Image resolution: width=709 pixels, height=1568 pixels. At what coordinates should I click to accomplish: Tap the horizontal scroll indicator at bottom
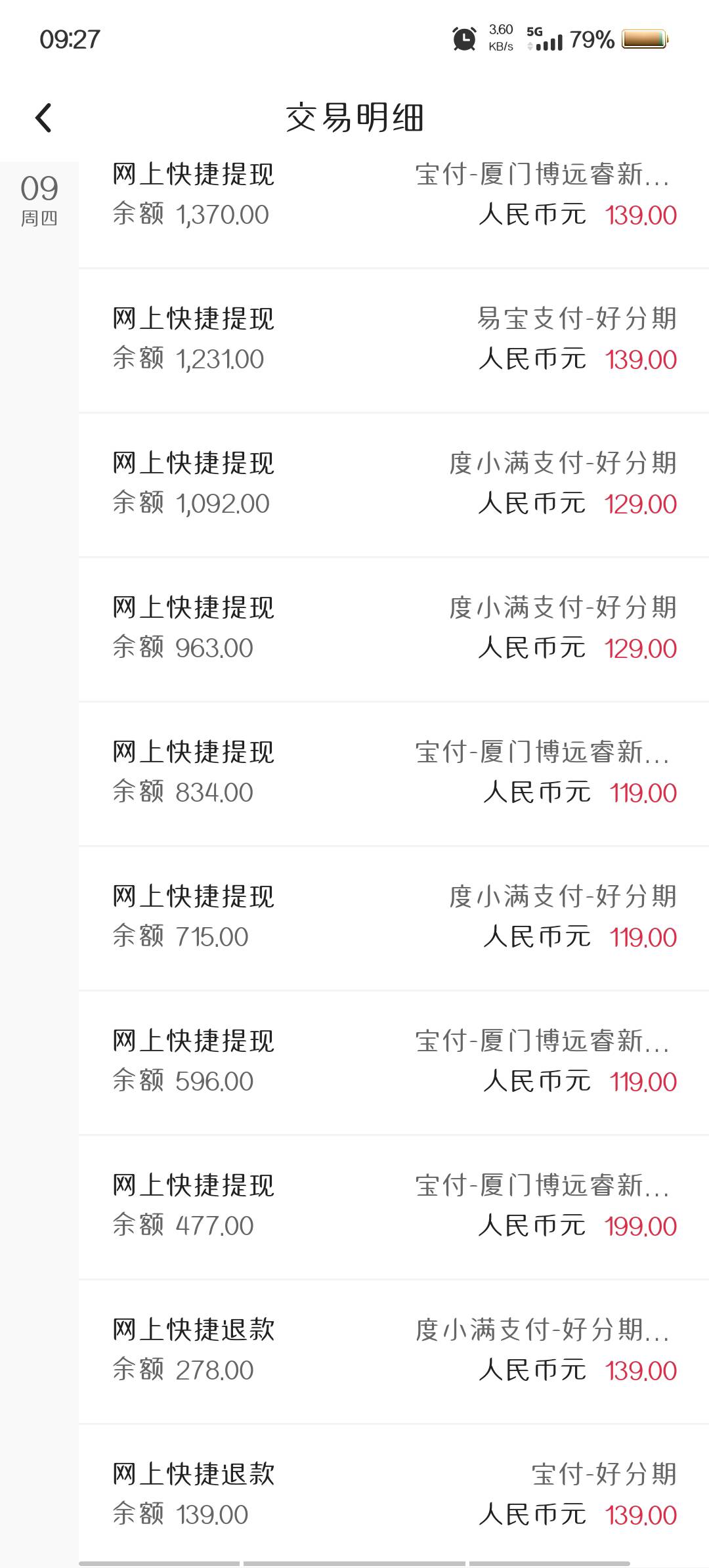(x=354, y=1563)
